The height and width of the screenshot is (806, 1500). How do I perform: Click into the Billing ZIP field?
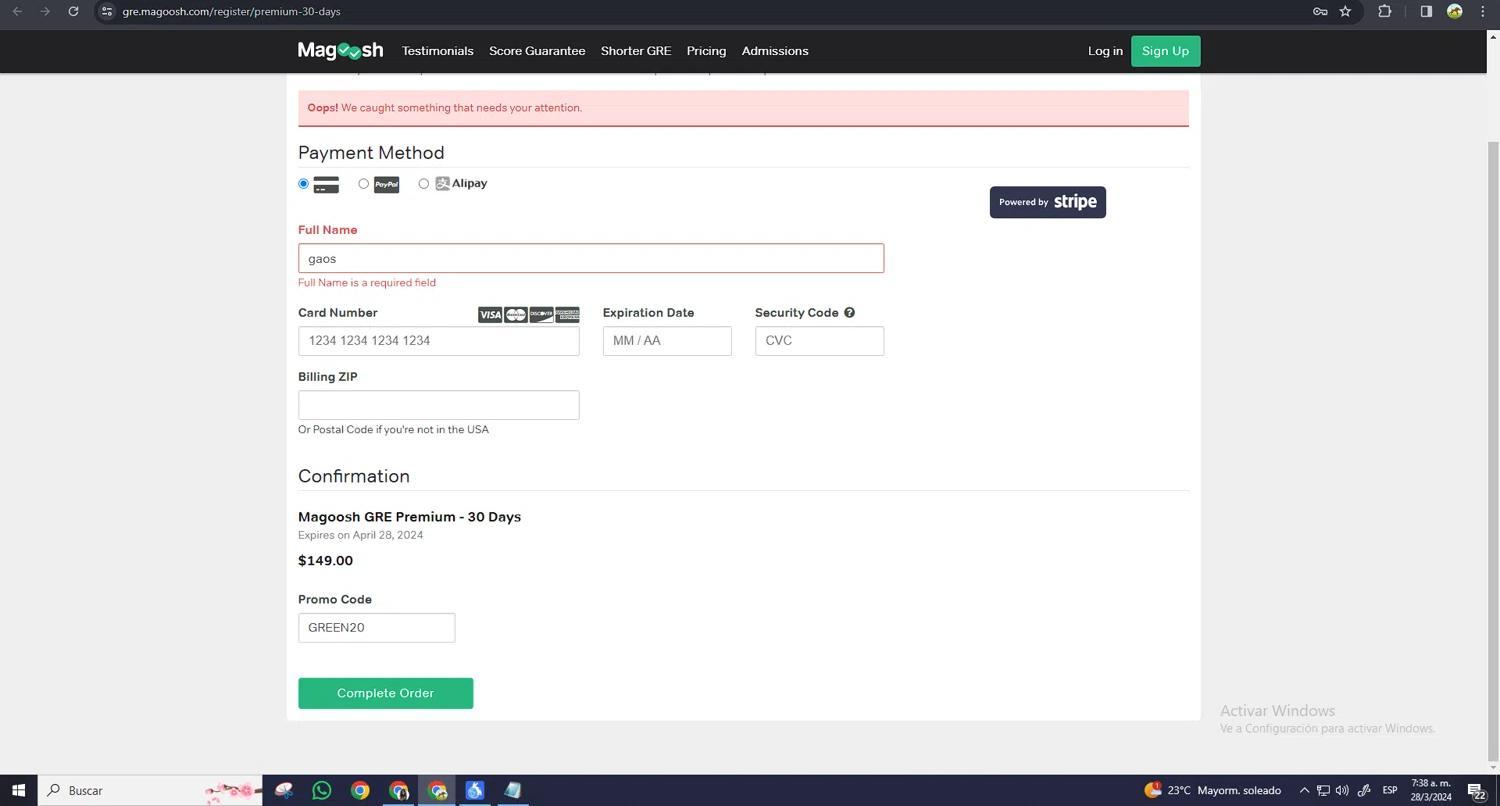pos(438,405)
